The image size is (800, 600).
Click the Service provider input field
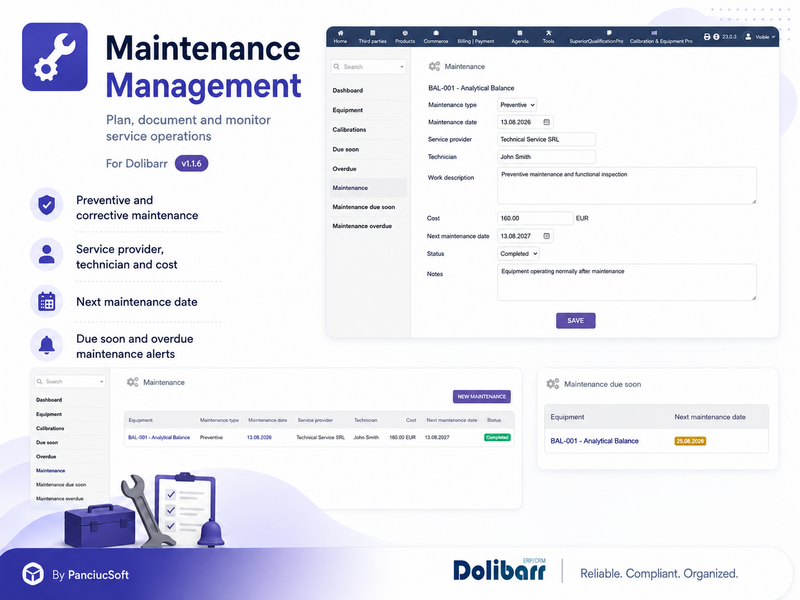click(x=546, y=139)
